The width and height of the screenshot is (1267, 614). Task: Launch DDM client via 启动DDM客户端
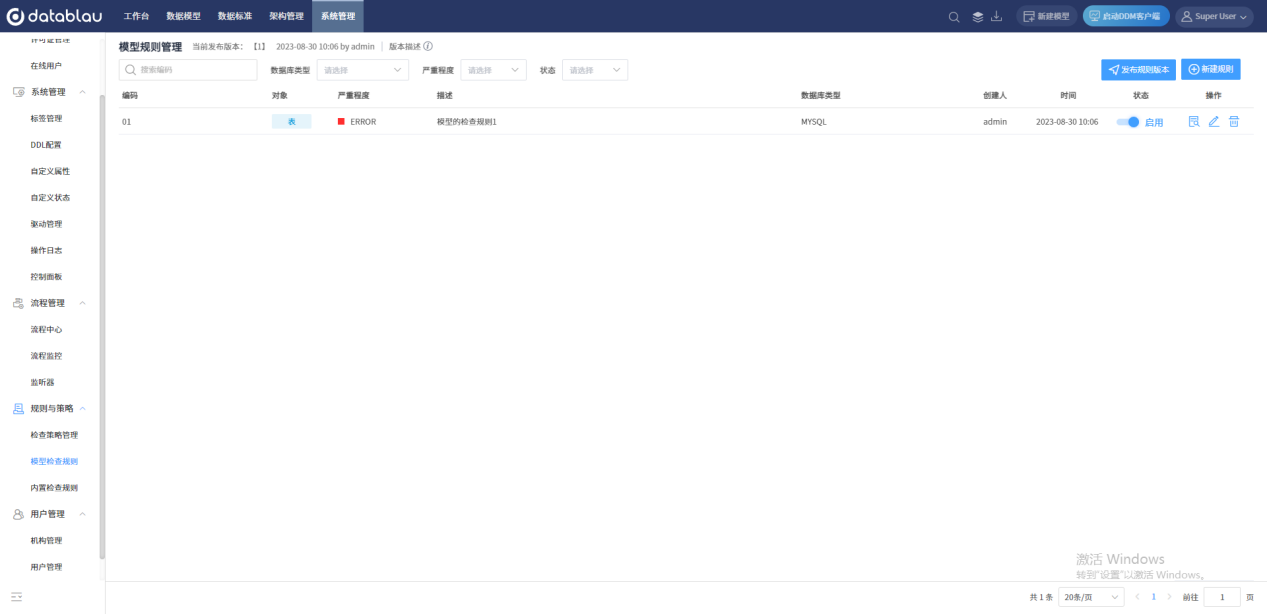(1126, 16)
